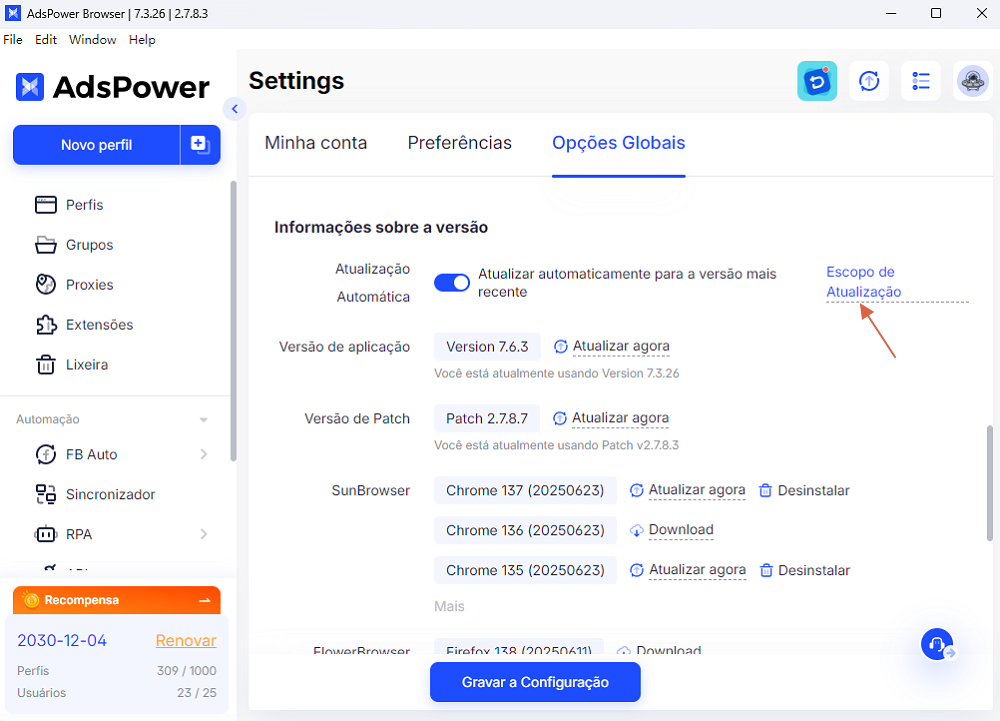1000x721 pixels.
Task: Click the Version 7.6.3 field
Action: click(487, 347)
